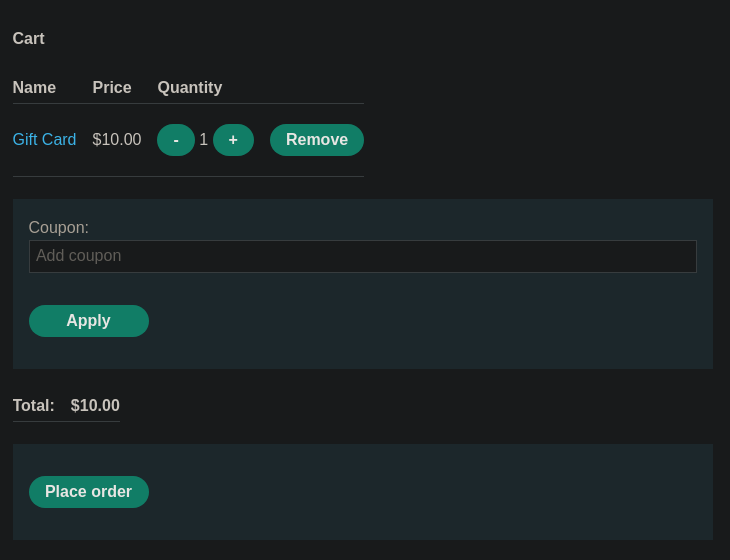
Task: Click the quantity value between stepper buttons
Action: tap(203, 139)
